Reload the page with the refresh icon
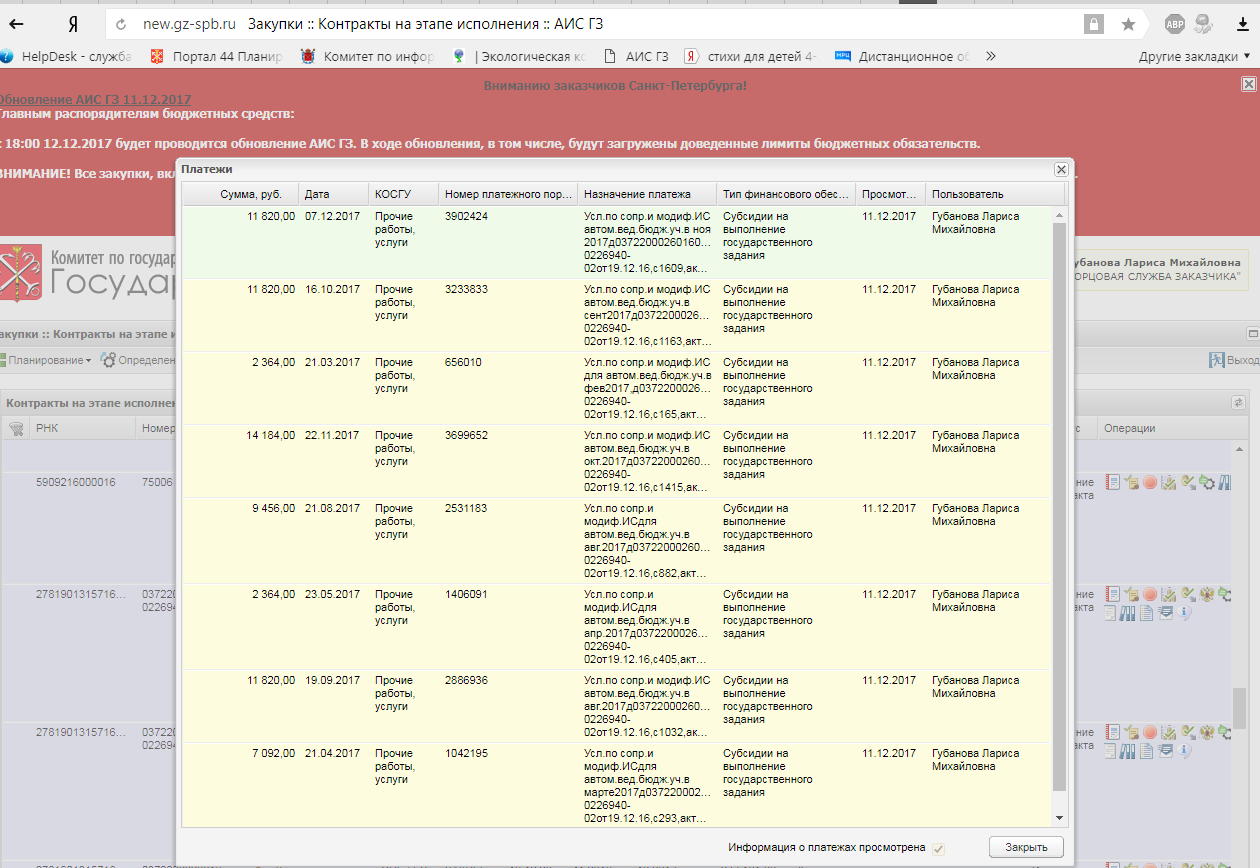Image resolution: width=1260 pixels, height=868 pixels. [x=122, y=24]
